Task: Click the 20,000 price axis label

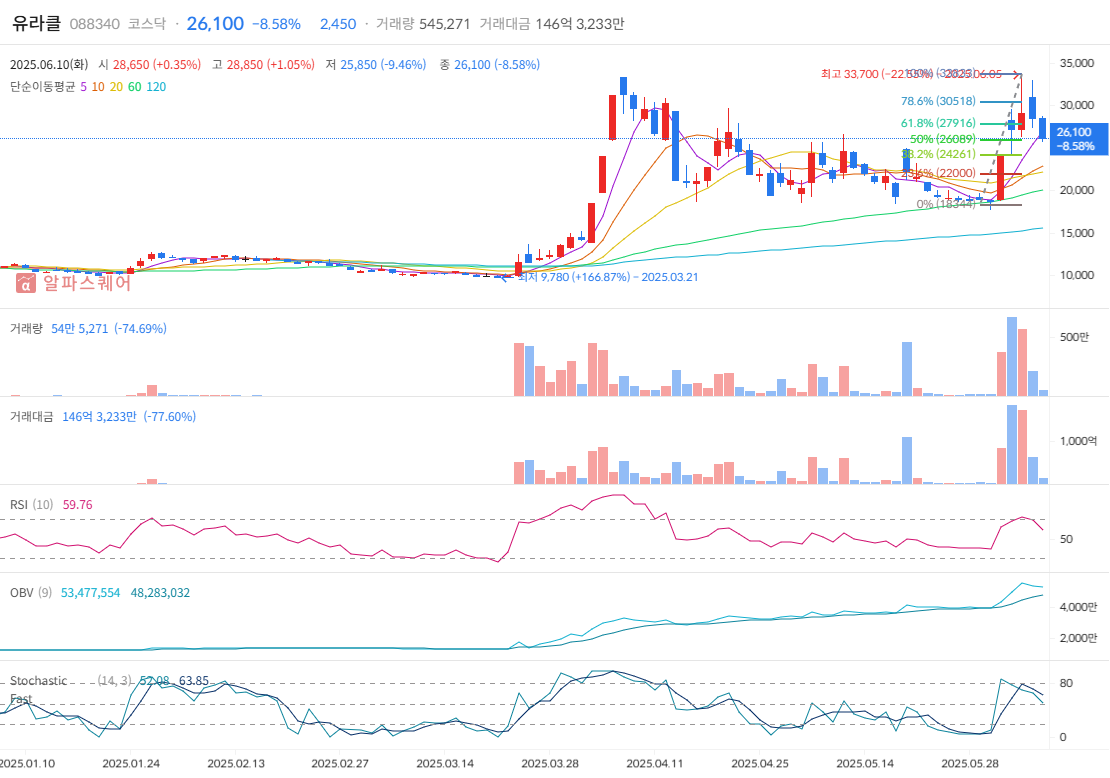Action: (1076, 190)
